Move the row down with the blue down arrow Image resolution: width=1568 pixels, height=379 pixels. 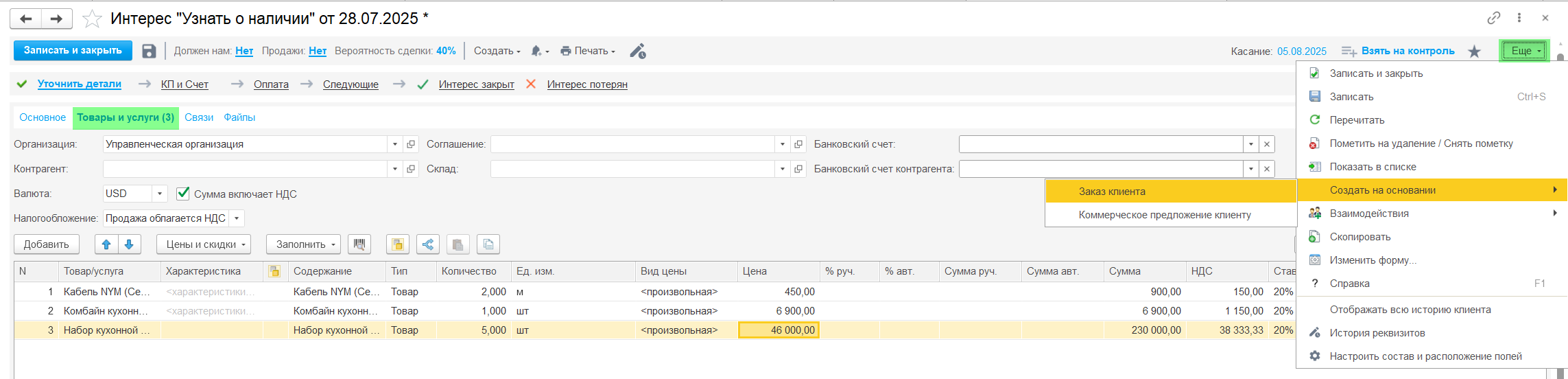pyautogui.click(x=129, y=244)
